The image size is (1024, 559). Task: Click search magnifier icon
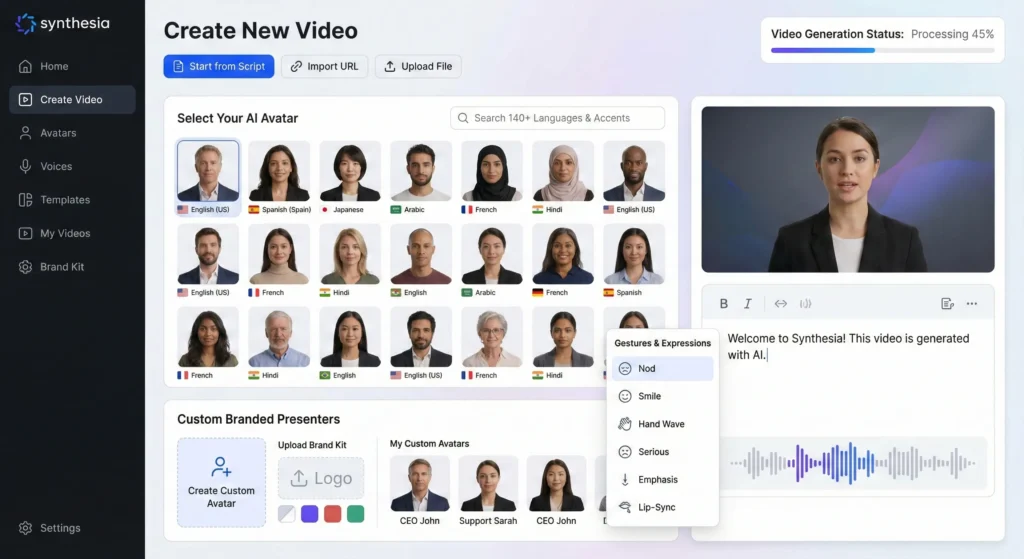463,118
